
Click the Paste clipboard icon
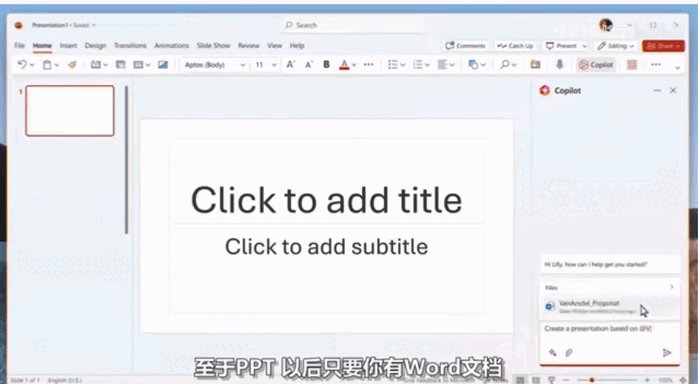tap(47, 65)
